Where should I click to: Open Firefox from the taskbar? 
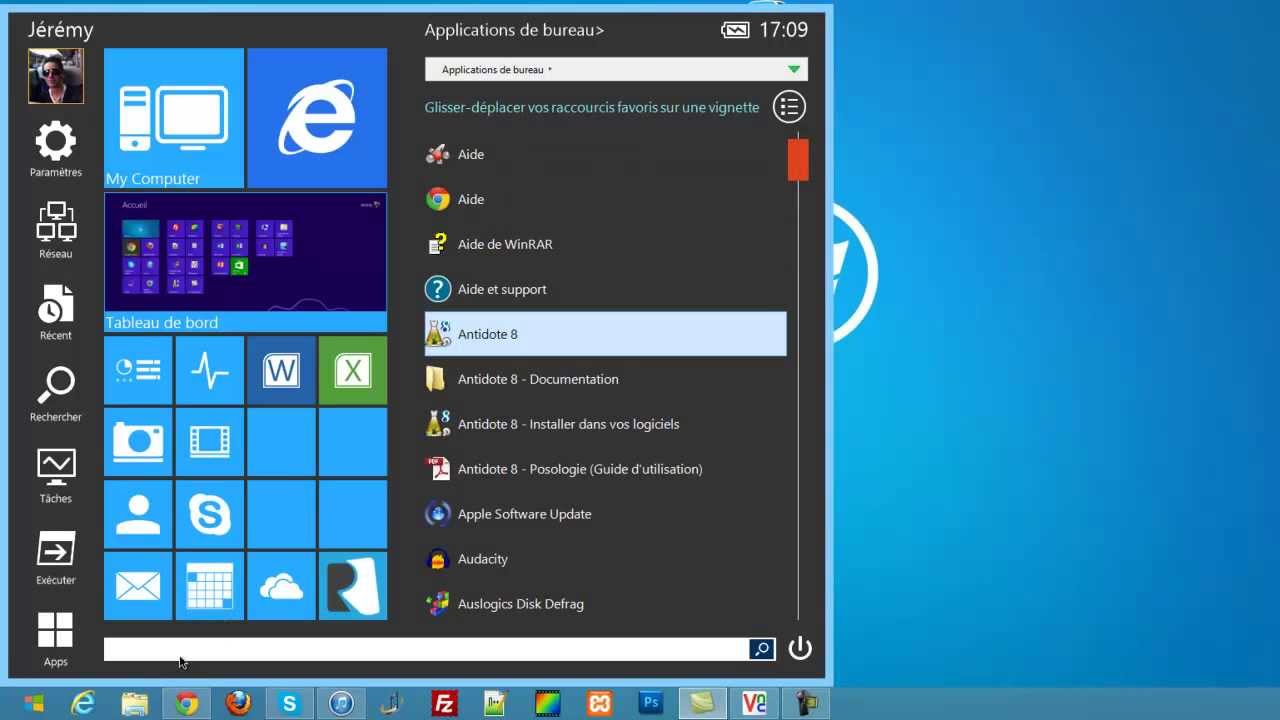pyautogui.click(x=238, y=704)
